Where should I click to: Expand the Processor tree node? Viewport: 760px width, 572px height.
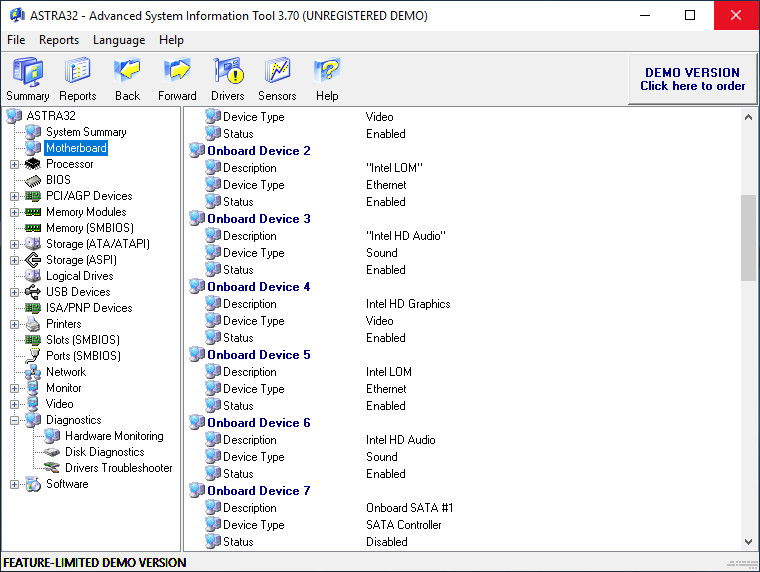[x=15, y=164]
